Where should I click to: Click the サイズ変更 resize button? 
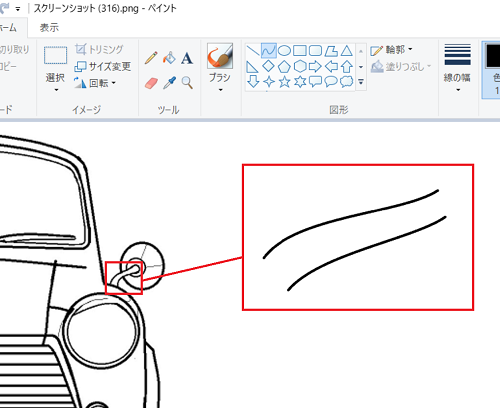(103, 66)
